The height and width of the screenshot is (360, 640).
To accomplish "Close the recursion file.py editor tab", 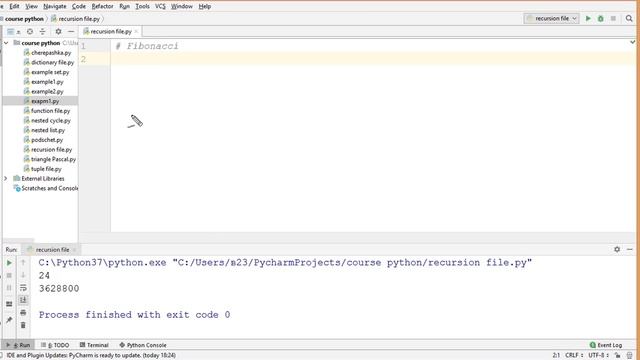I will (x=136, y=31).
